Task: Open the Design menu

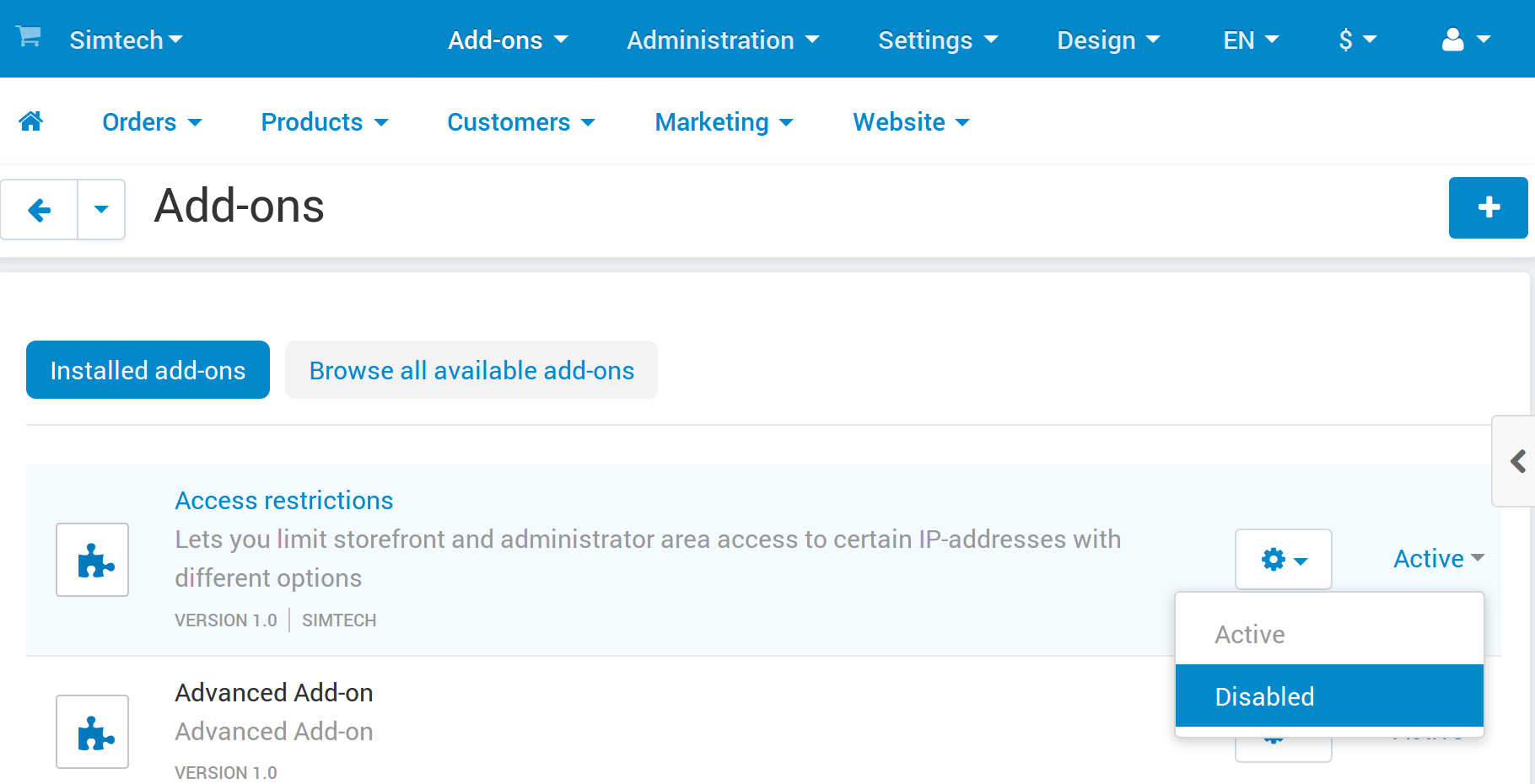Action: pyautogui.click(x=1108, y=40)
